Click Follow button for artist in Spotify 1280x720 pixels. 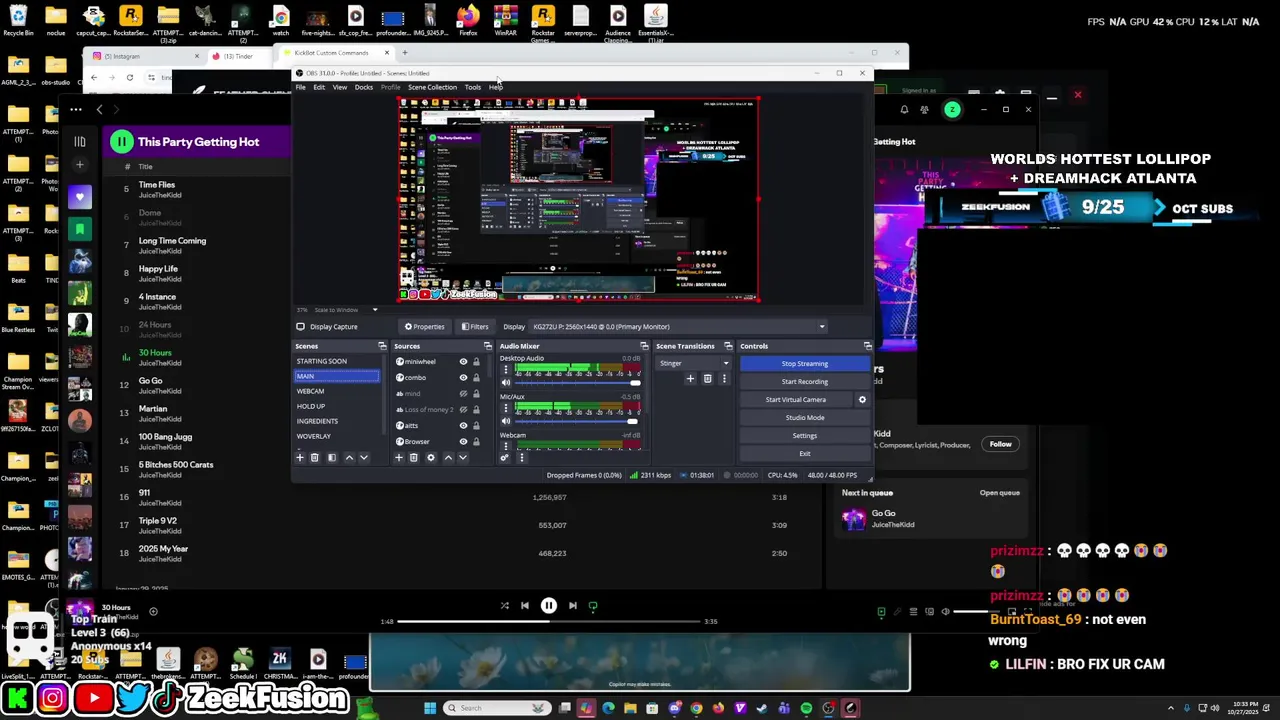click(1001, 444)
